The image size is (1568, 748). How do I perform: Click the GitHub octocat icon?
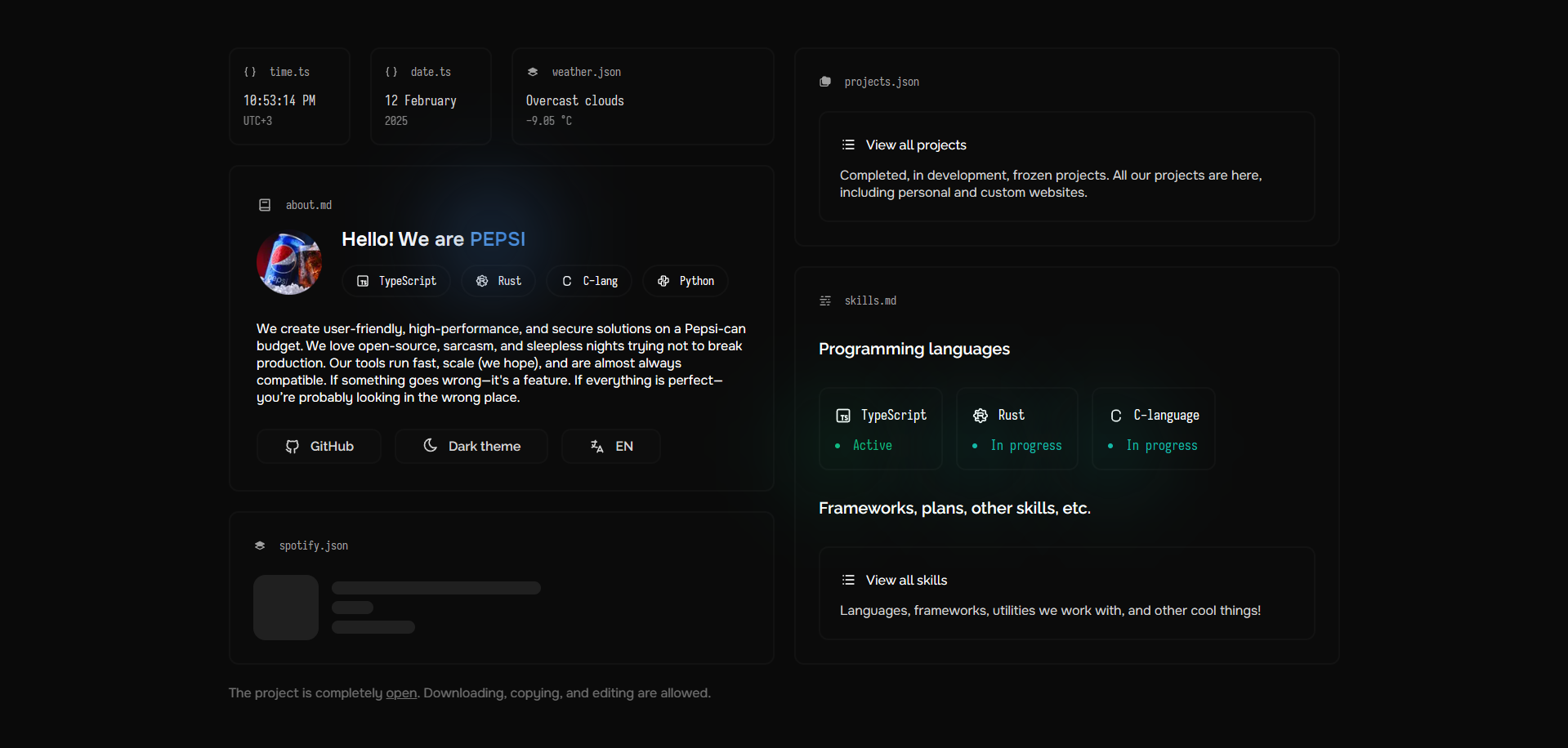[293, 447]
